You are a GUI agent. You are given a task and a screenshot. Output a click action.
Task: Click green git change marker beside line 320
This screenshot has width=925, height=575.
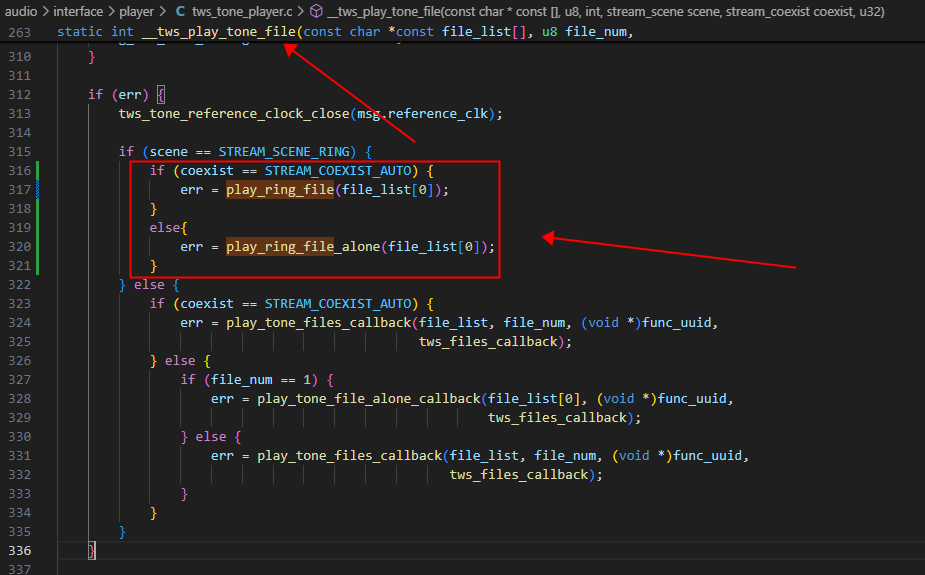[37, 247]
